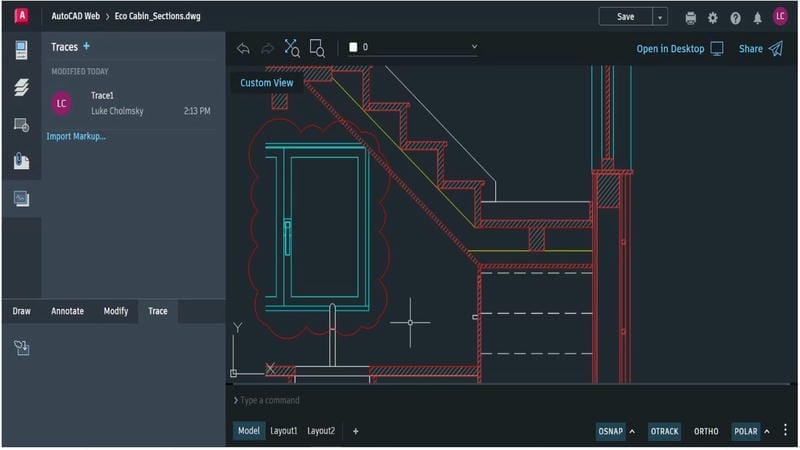Screen dimensions: 800x450
Task: Click the Zoom Extents icon
Action: (292, 48)
